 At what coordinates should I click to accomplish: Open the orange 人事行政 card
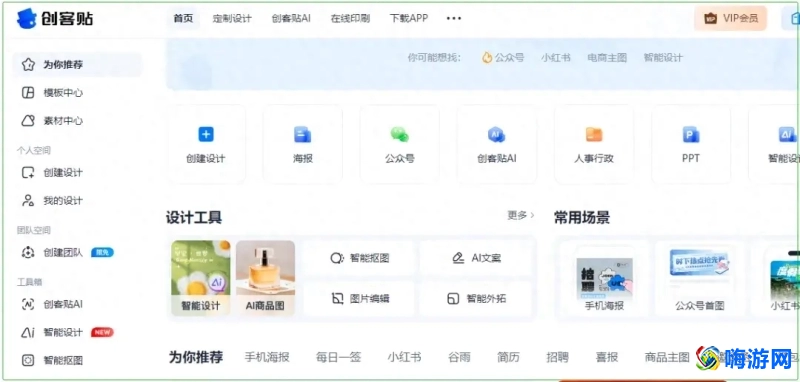coord(594,144)
